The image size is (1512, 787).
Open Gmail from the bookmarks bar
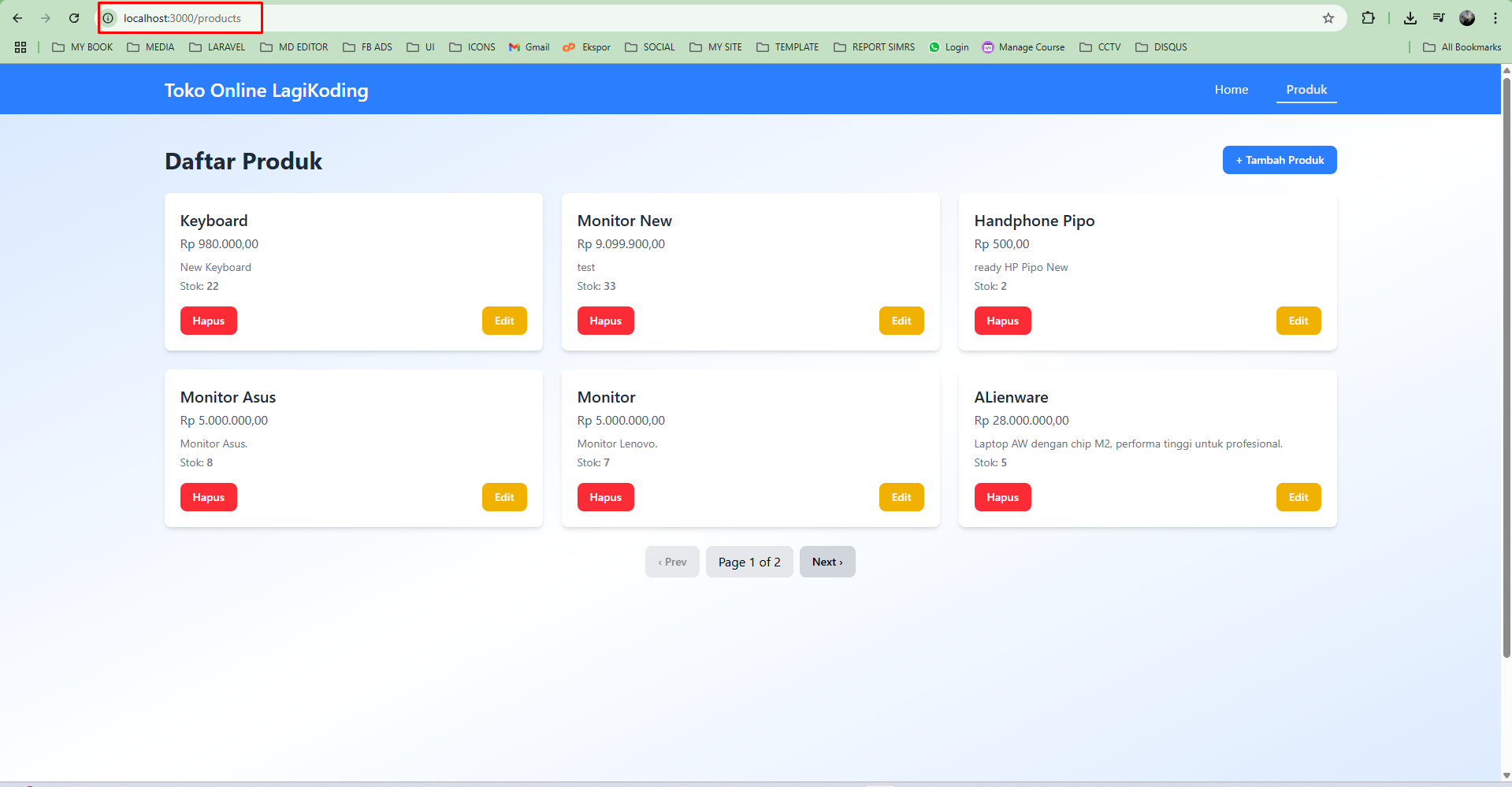[529, 47]
